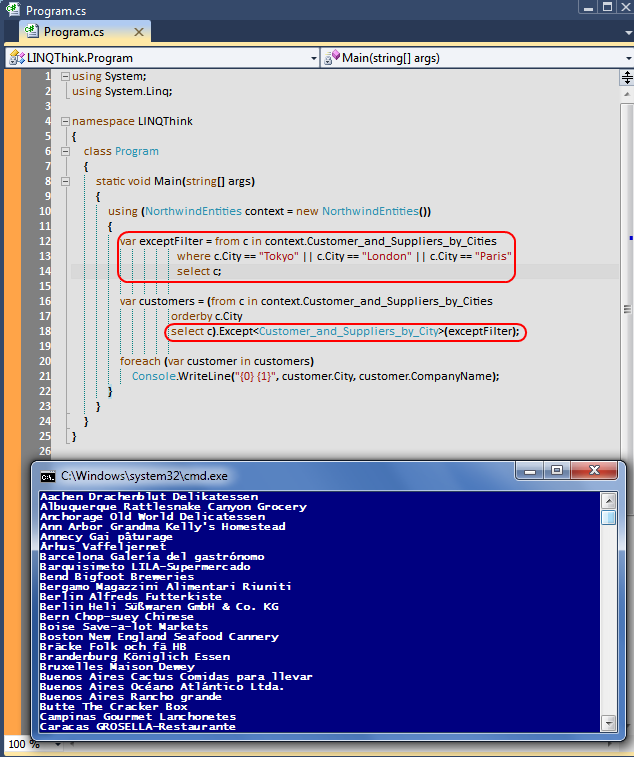Click the console scrollbar thumb
The height and width of the screenshot is (757, 634).
click(x=608, y=517)
